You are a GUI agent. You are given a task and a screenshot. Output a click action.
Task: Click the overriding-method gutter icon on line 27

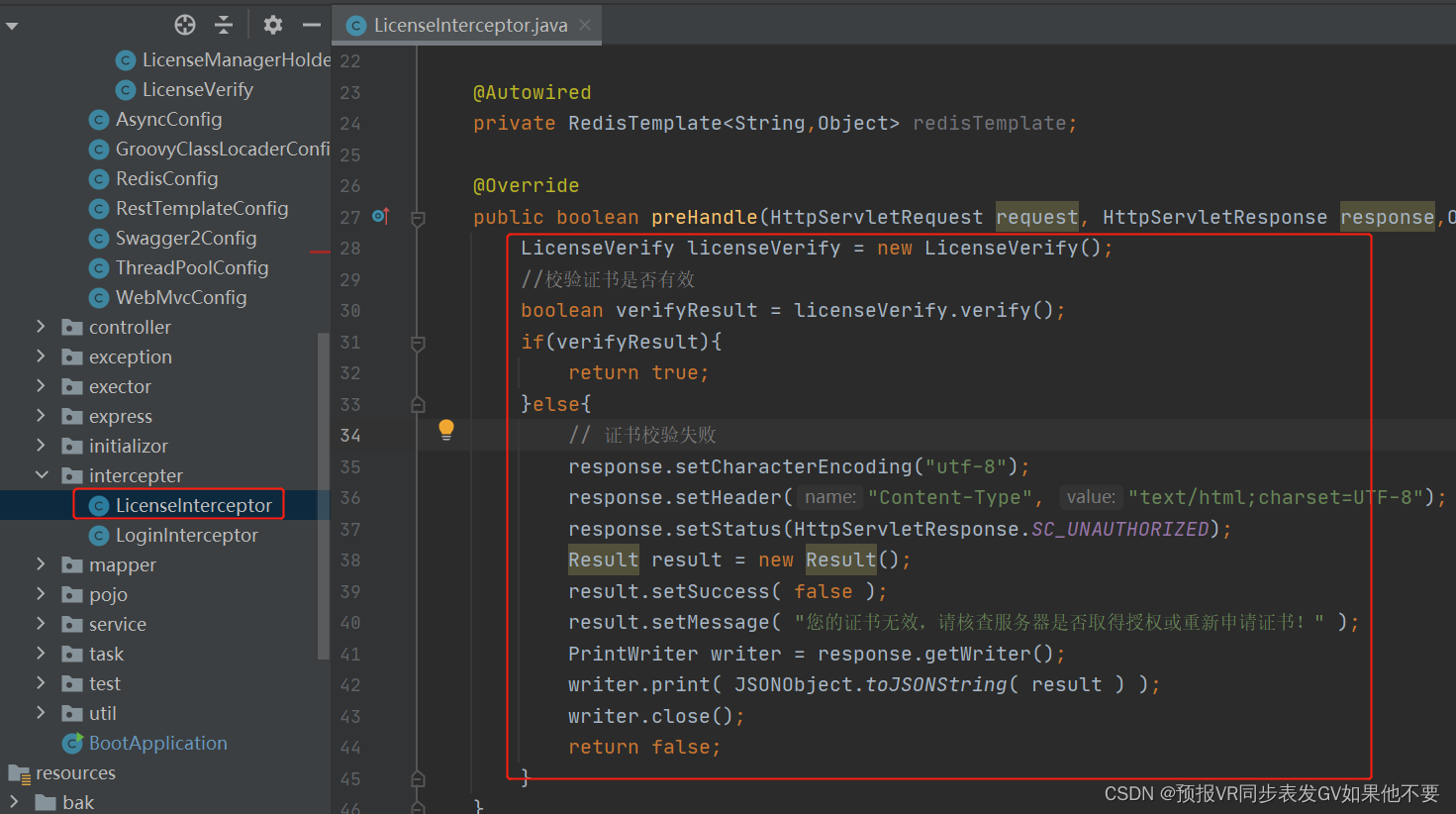coord(380,216)
